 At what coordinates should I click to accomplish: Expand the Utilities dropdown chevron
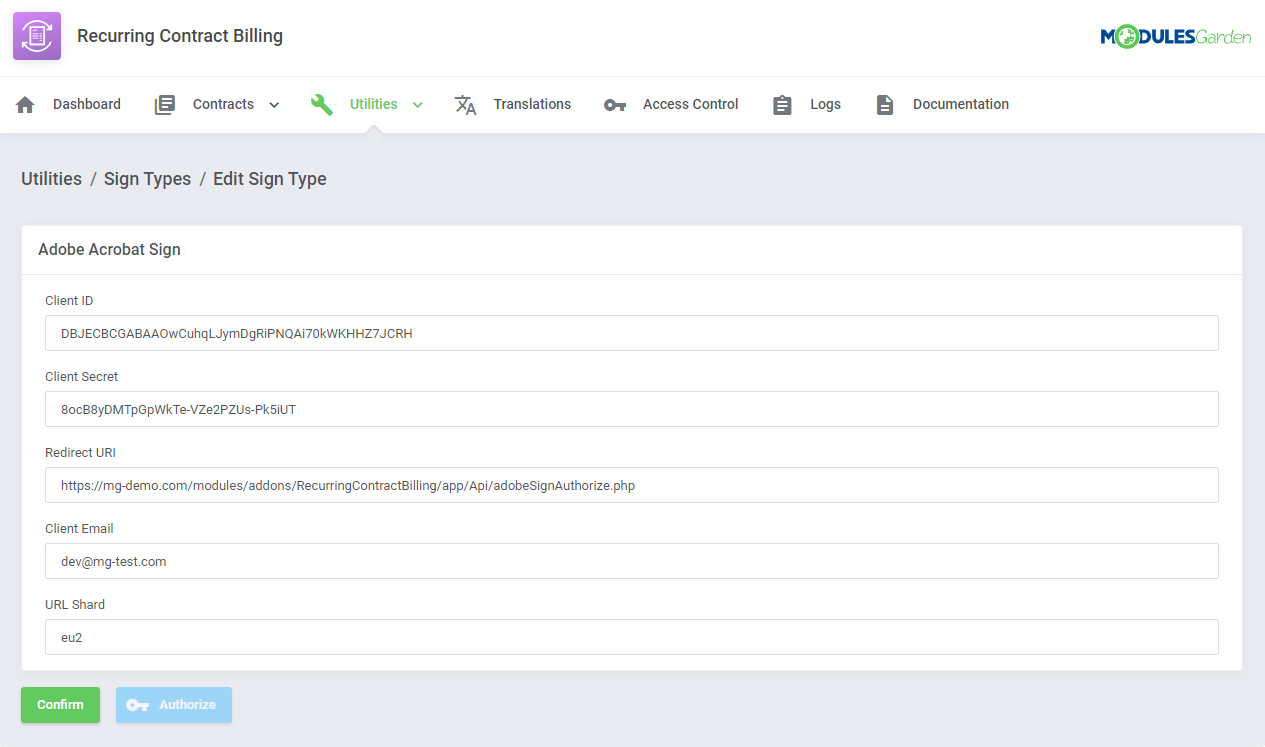tap(417, 104)
